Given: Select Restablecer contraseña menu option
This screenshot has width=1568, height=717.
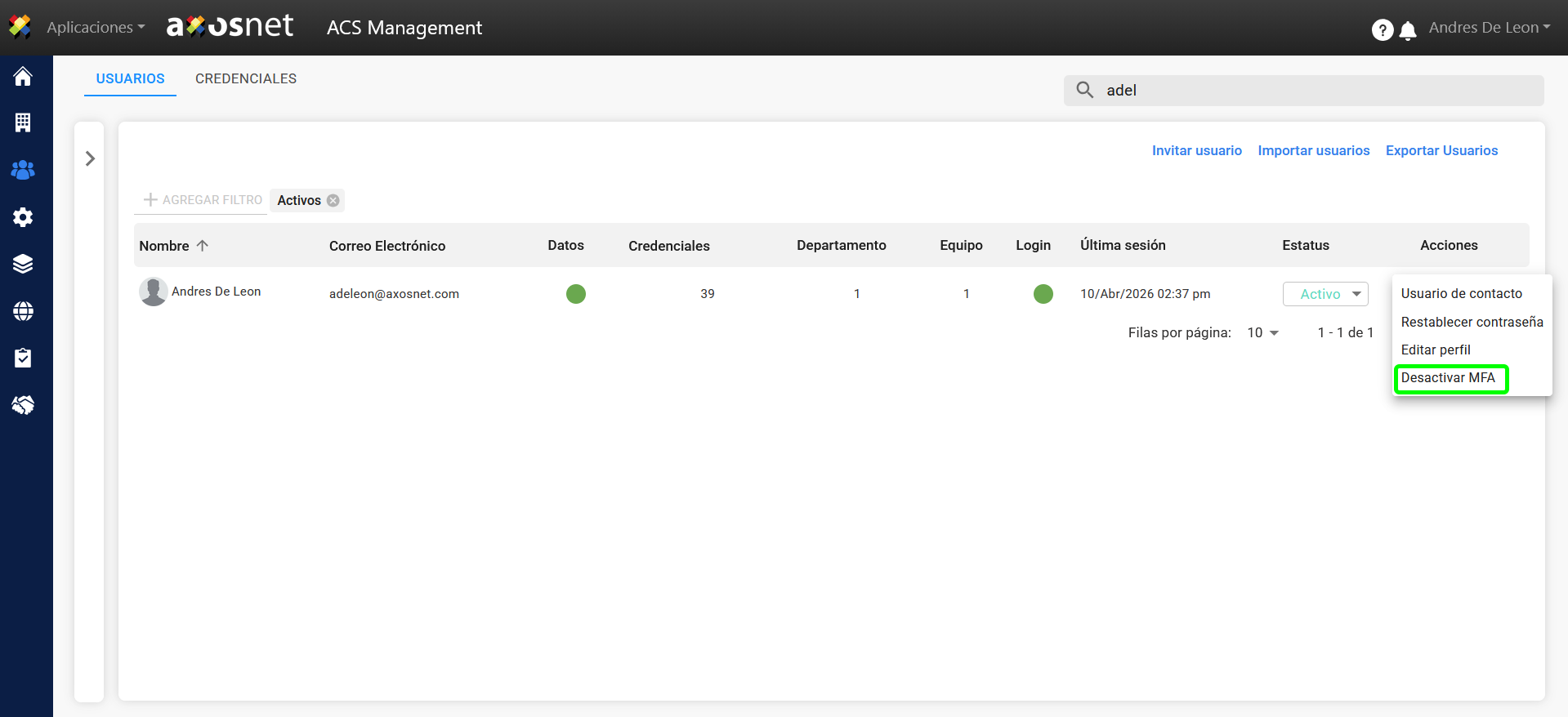Looking at the screenshot, I should point(1472,322).
